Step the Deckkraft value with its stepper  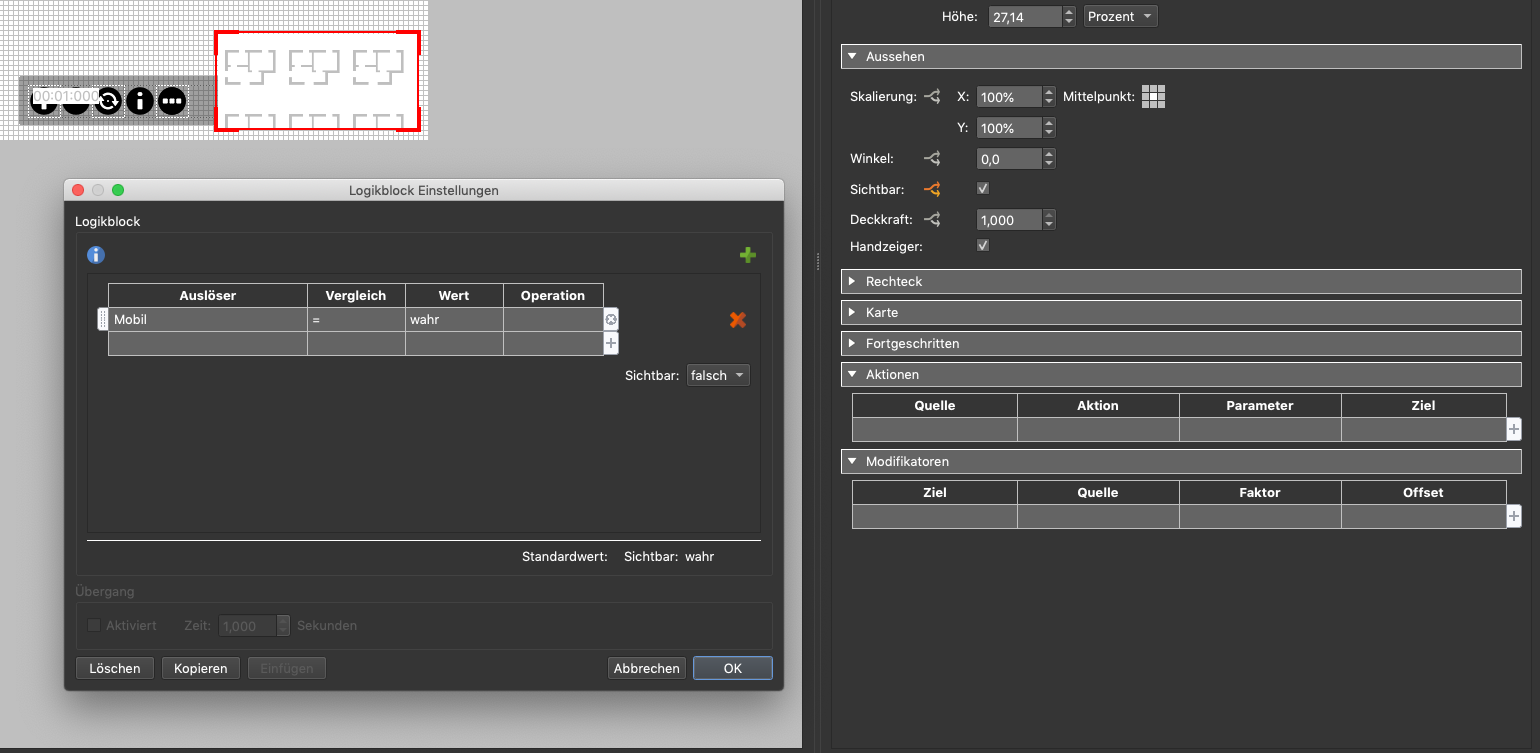point(1049,220)
